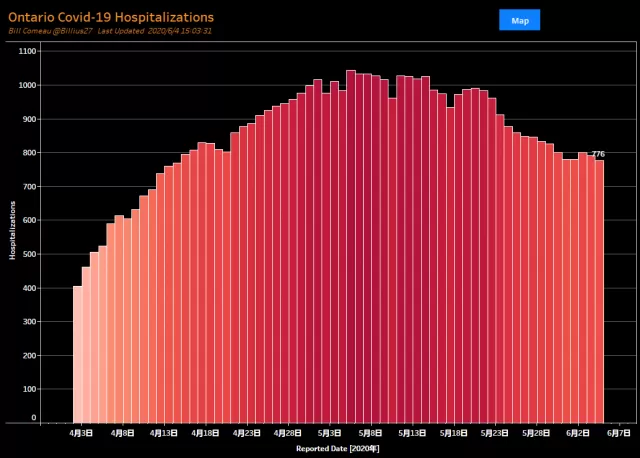Click the 5月23日 axis date label
This screenshot has width=640, height=458.
click(494, 433)
